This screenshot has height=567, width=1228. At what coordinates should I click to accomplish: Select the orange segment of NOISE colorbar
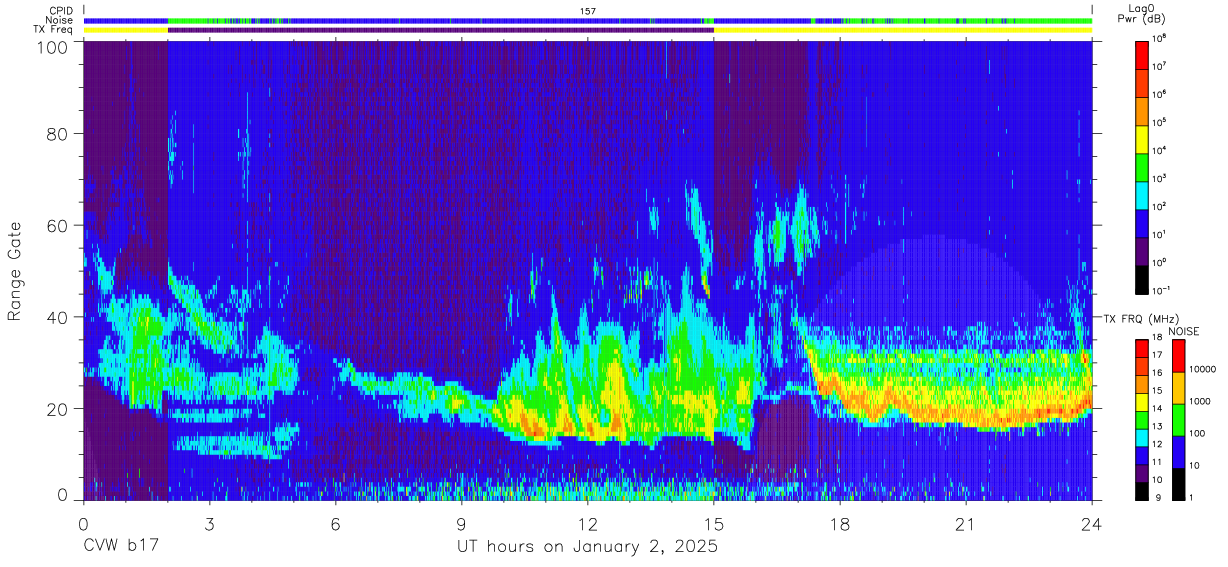point(1177,388)
